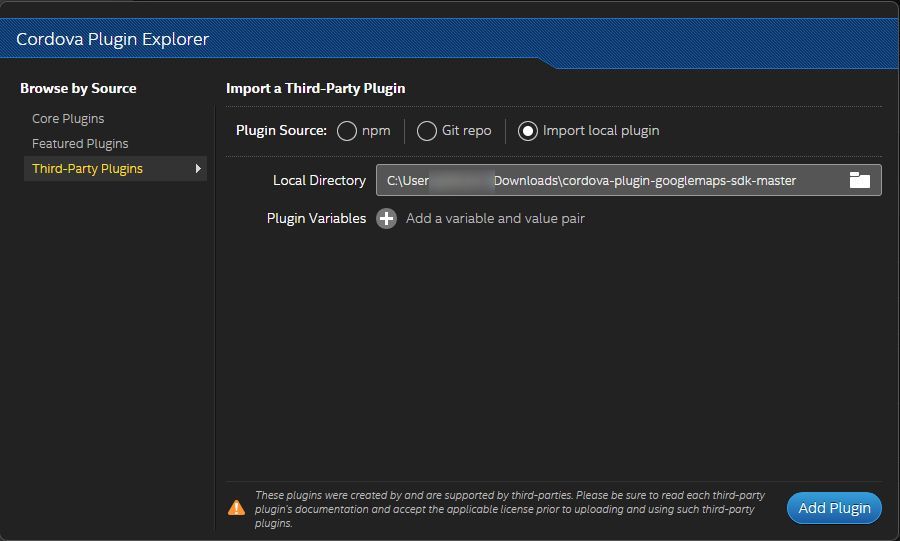Click the Cordova Plugin Explorer title bar

[x=113, y=40]
